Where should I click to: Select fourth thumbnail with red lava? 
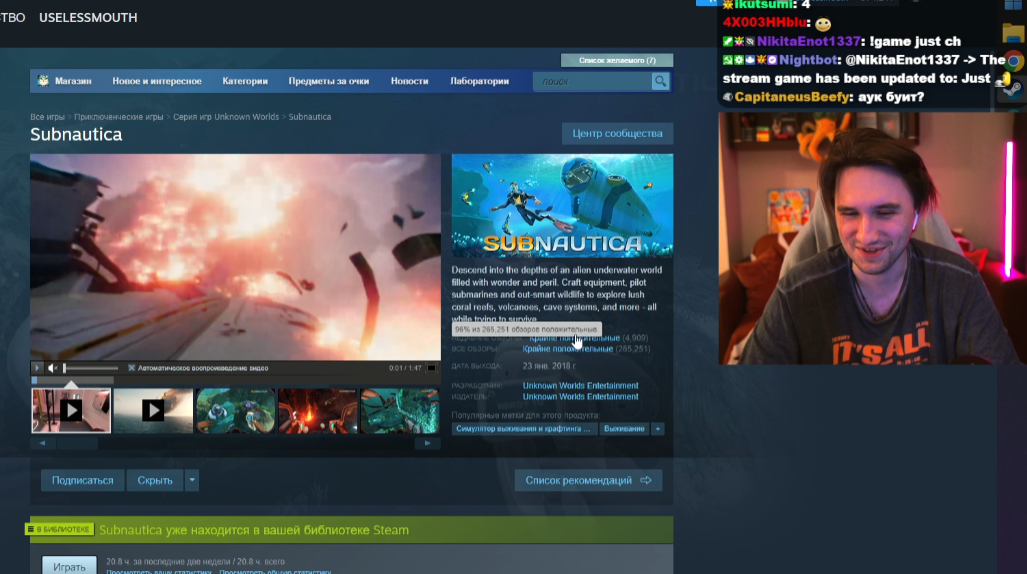tap(318, 411)
